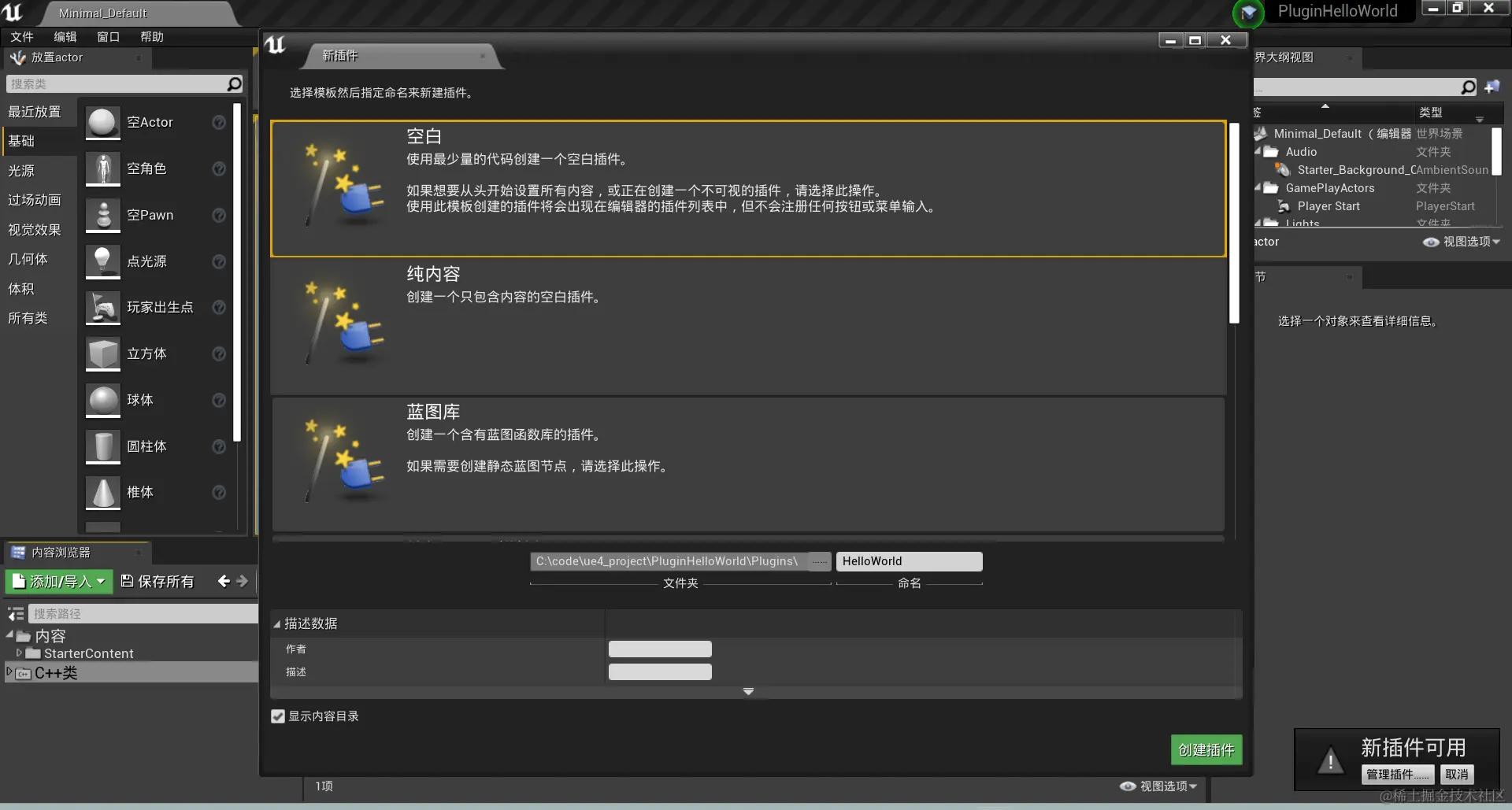Click add folder icon in world outliner

pos(1492,87)
